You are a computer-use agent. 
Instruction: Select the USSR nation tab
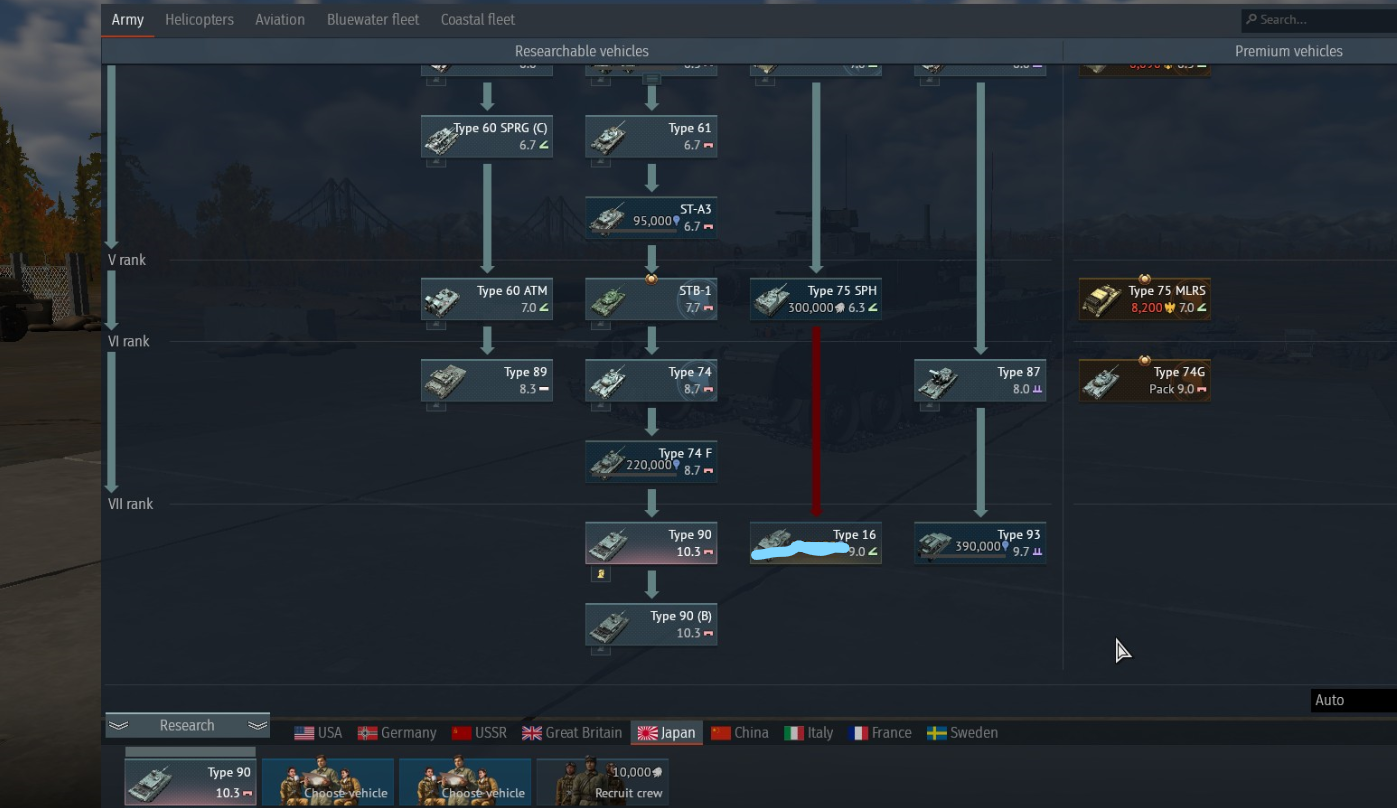pyautogui.click(x=479, y=733)
